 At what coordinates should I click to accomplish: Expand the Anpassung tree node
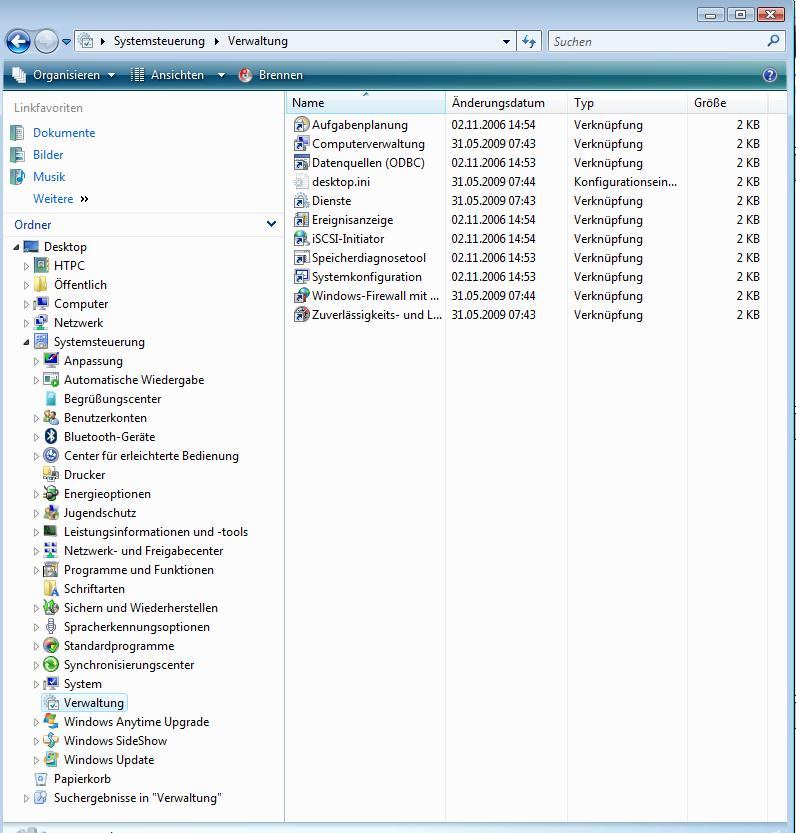click(x=36, y=361)
